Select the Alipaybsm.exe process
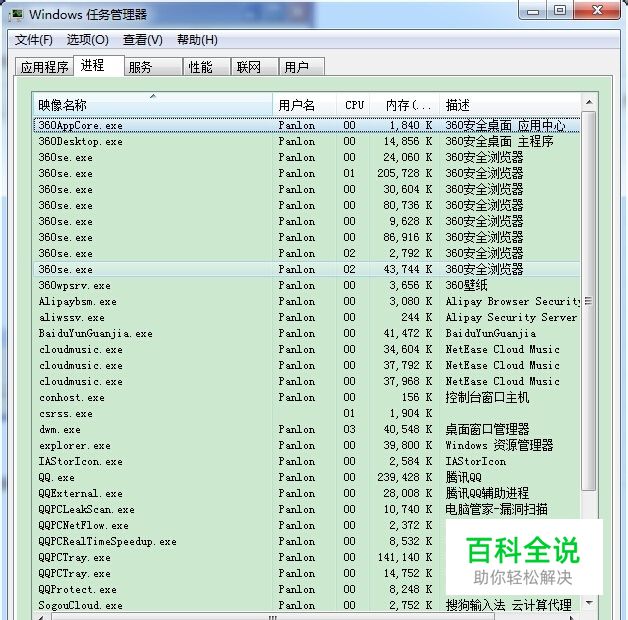 click(306, 301)
